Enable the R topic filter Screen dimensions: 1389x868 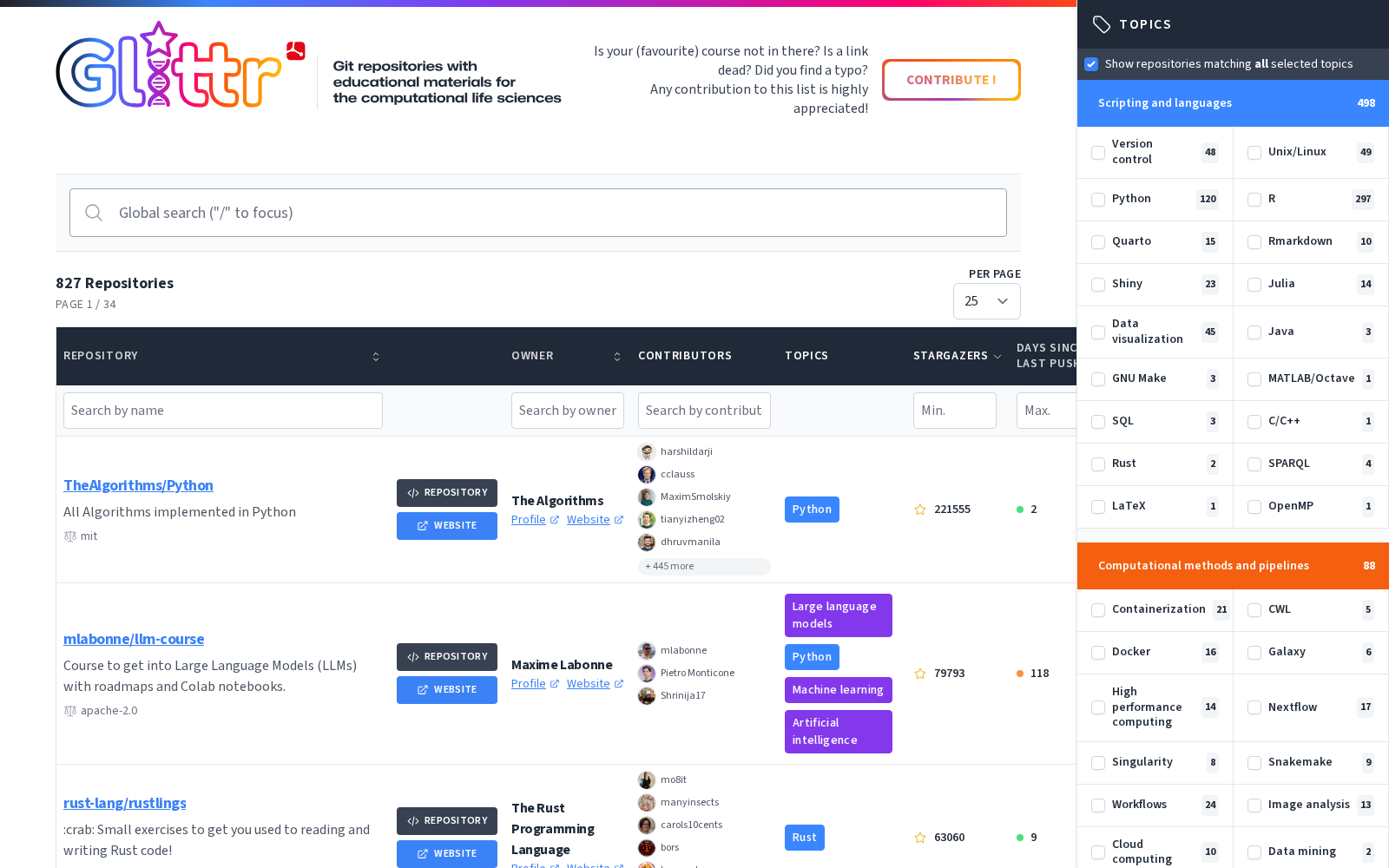tap(1254, 200)
